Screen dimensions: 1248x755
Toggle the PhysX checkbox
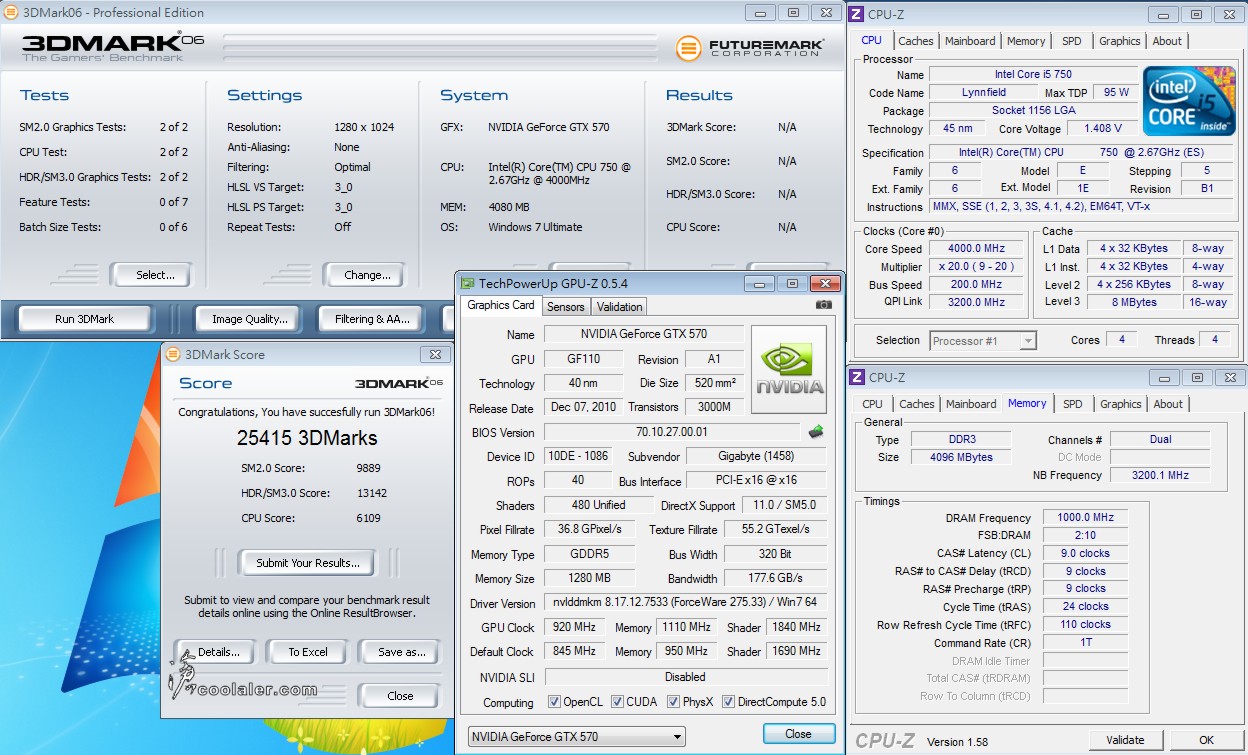tap(673, 702)
